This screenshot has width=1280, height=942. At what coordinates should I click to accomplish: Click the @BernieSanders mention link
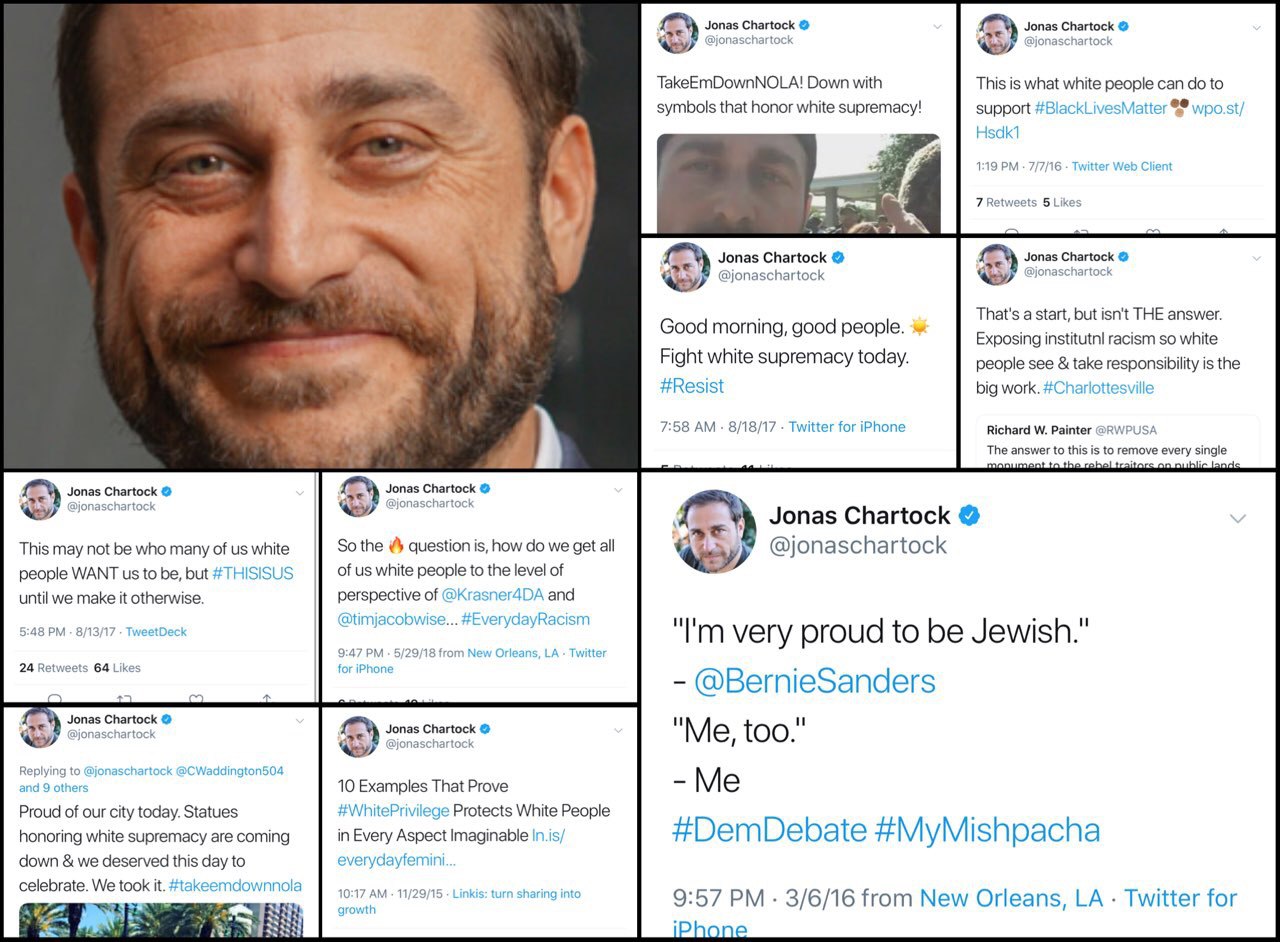[x=815, y=681]
